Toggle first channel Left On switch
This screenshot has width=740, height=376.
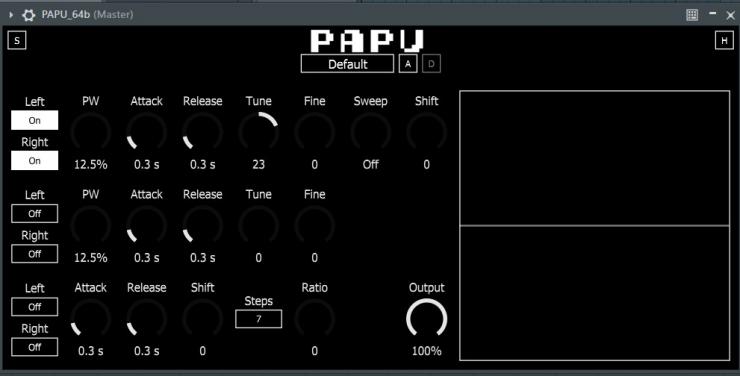click(34, 120)
